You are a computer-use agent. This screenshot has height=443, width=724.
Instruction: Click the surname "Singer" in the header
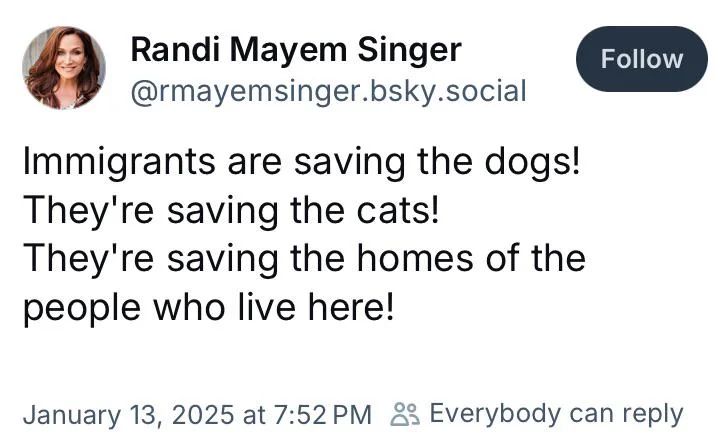point(410,51)
